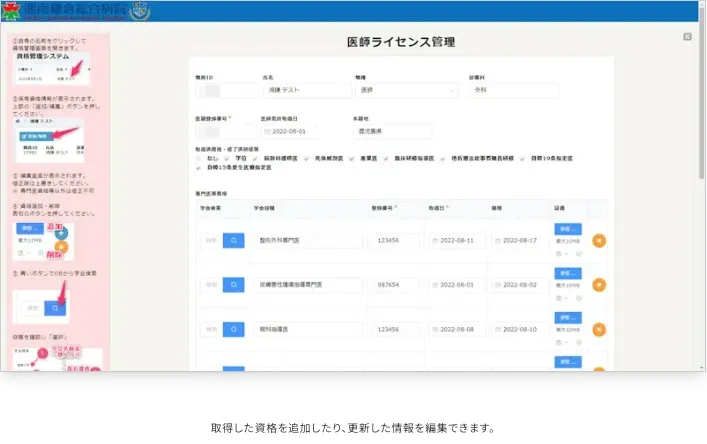Click the crest emblem in the blue header
Screen dimensions: 707x444
click(x=140, y=11)
